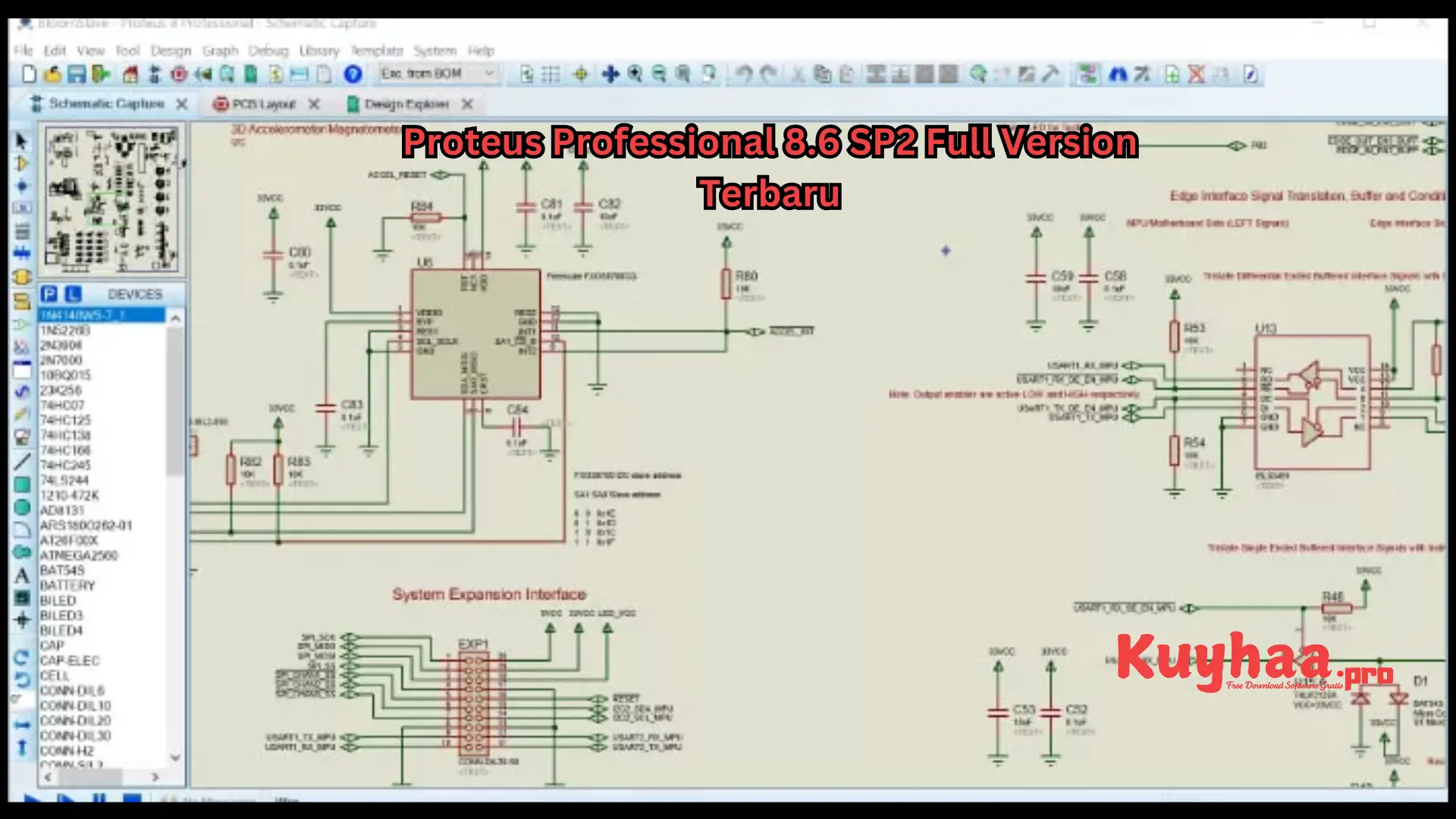This screenshot has height=819, width=1456.
Task: Close the Design Explorer tab
Action: (x=467, y=104)
